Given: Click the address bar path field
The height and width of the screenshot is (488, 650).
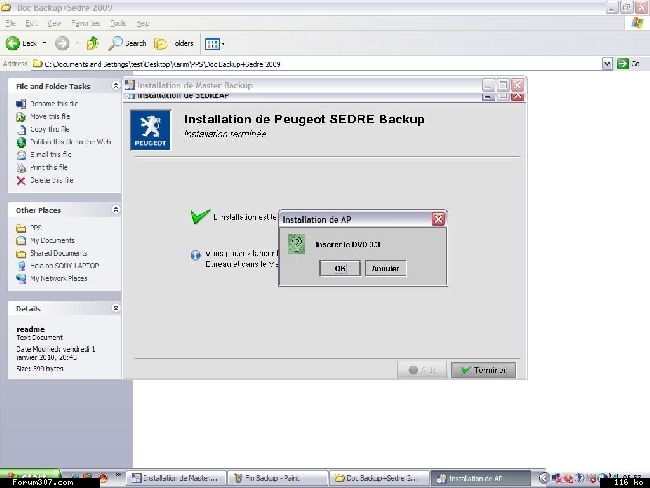Looking at the screenshot, I should tap(317, 64).
